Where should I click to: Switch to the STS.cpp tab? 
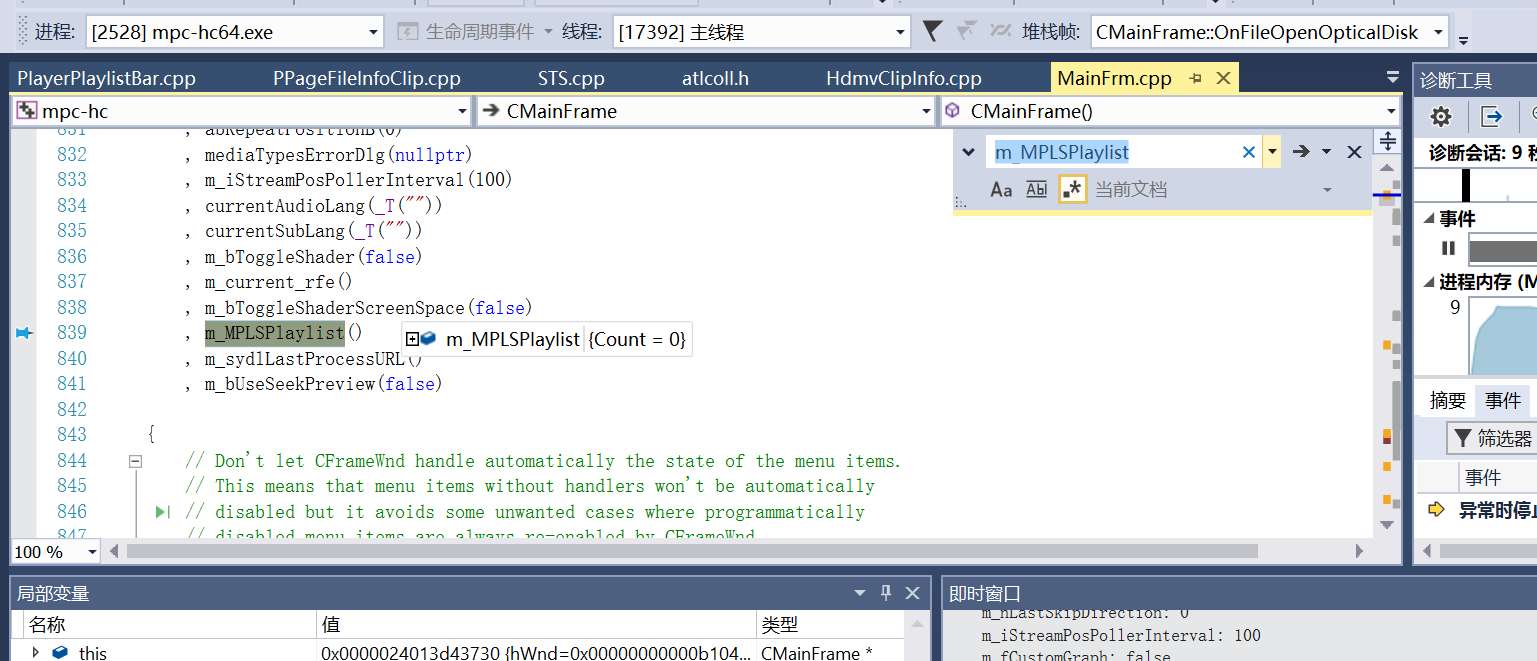point(571,77)
